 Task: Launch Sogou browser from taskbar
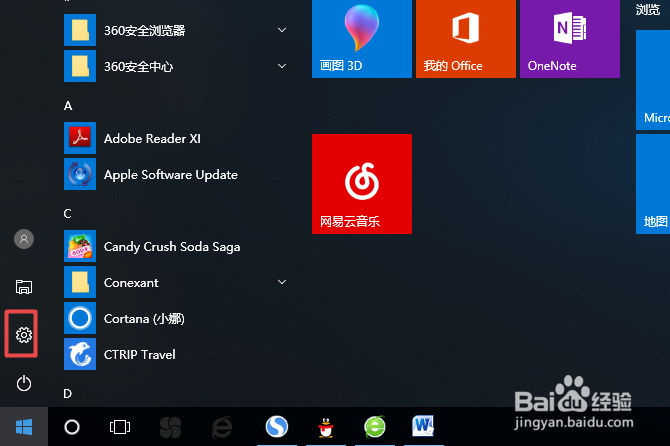276,427
